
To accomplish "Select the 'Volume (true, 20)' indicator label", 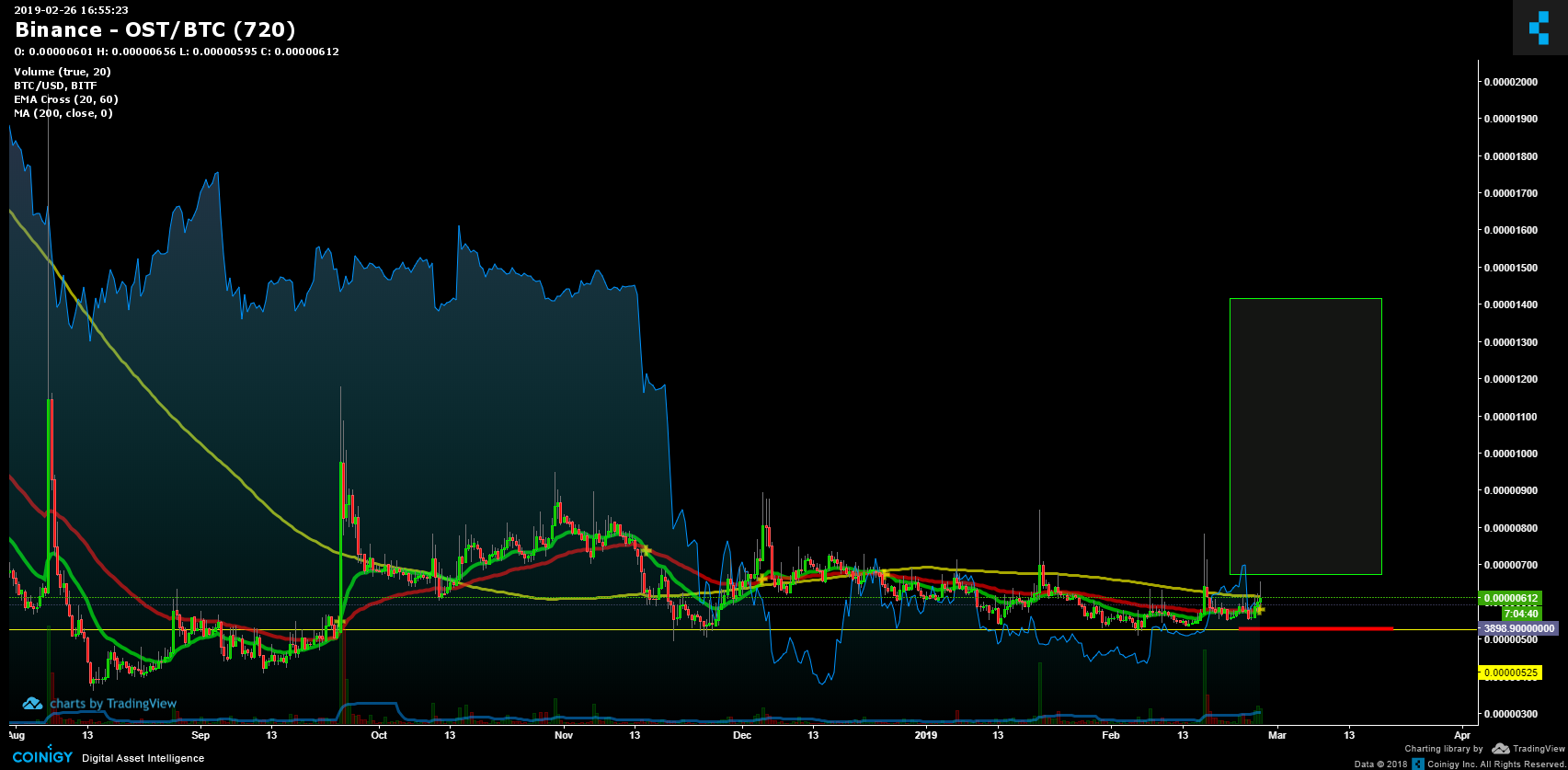I will point(63,72).
